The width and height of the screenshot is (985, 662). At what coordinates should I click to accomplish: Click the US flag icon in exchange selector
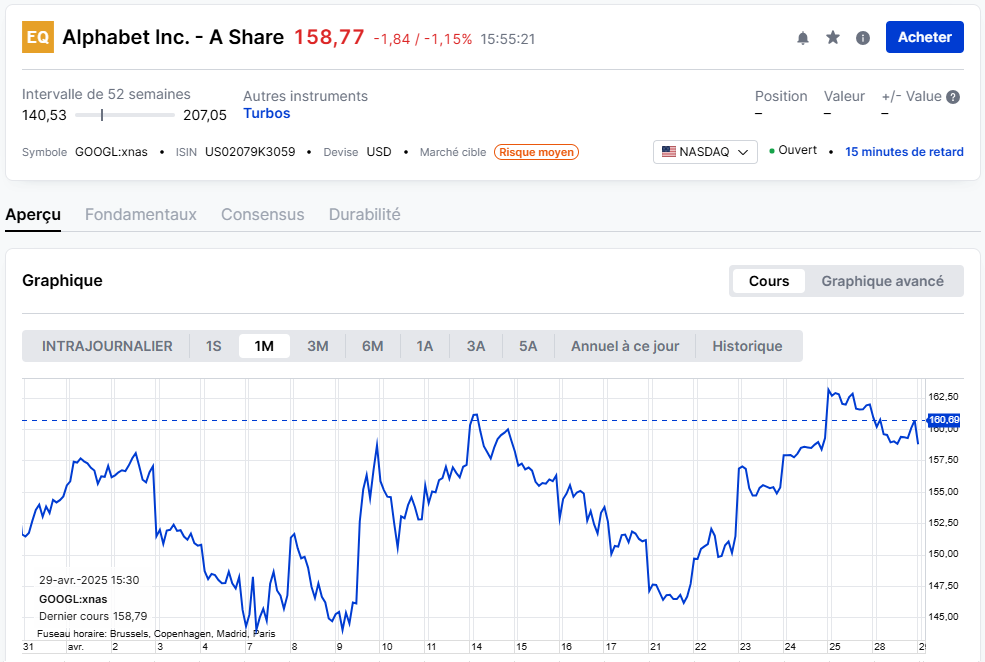tap(668, 152)
